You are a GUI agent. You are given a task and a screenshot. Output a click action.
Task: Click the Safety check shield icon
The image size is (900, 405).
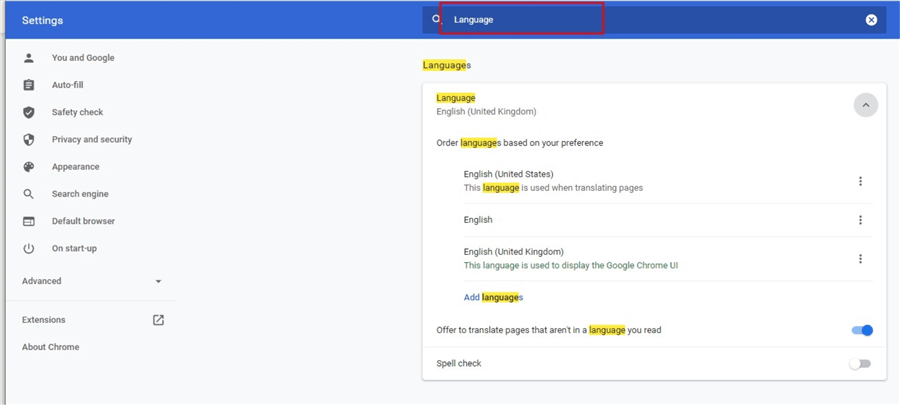29,112
